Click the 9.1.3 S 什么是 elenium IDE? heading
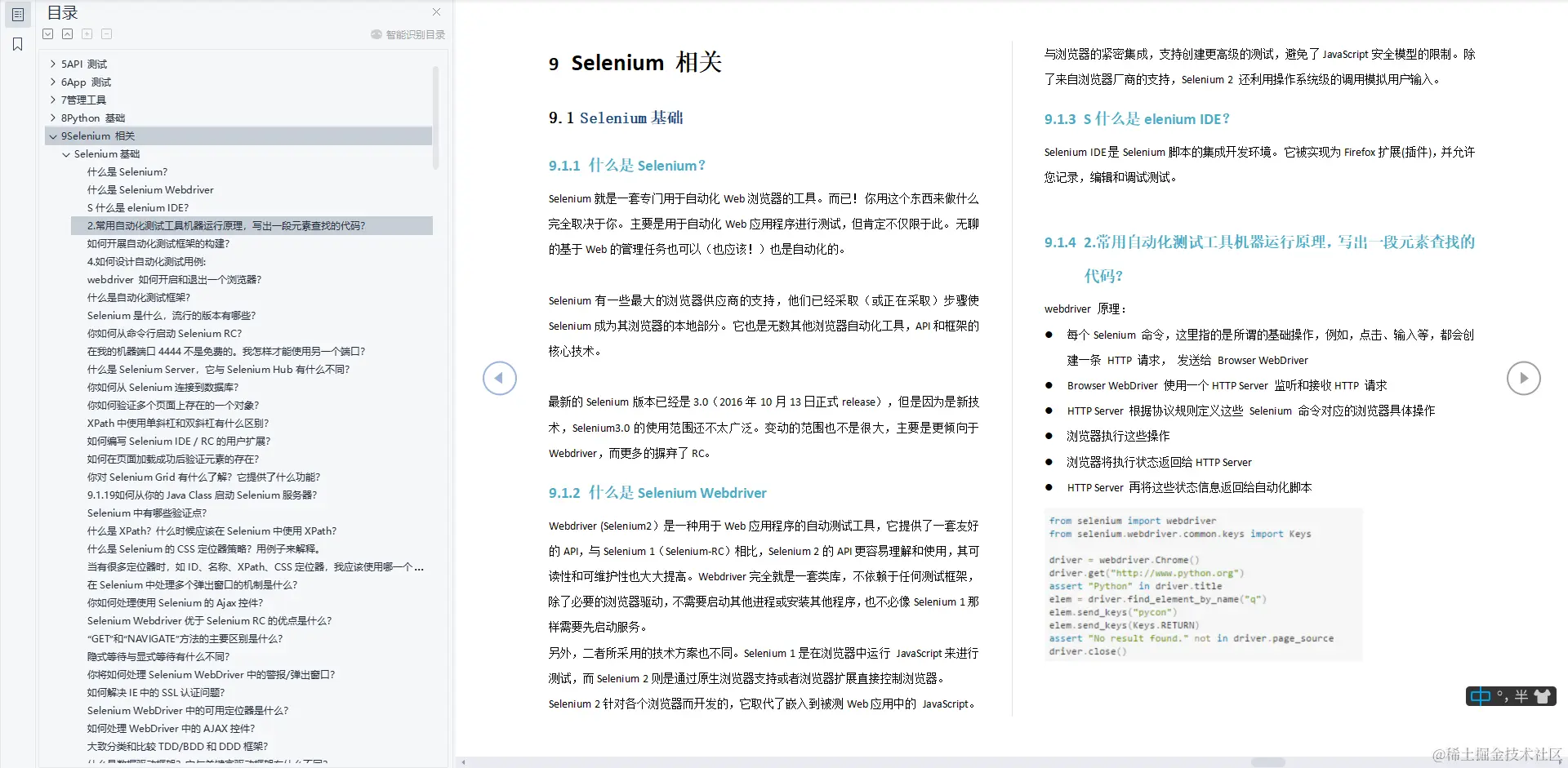Viewport: 1568px width, 768px height. pos(1137,119)
